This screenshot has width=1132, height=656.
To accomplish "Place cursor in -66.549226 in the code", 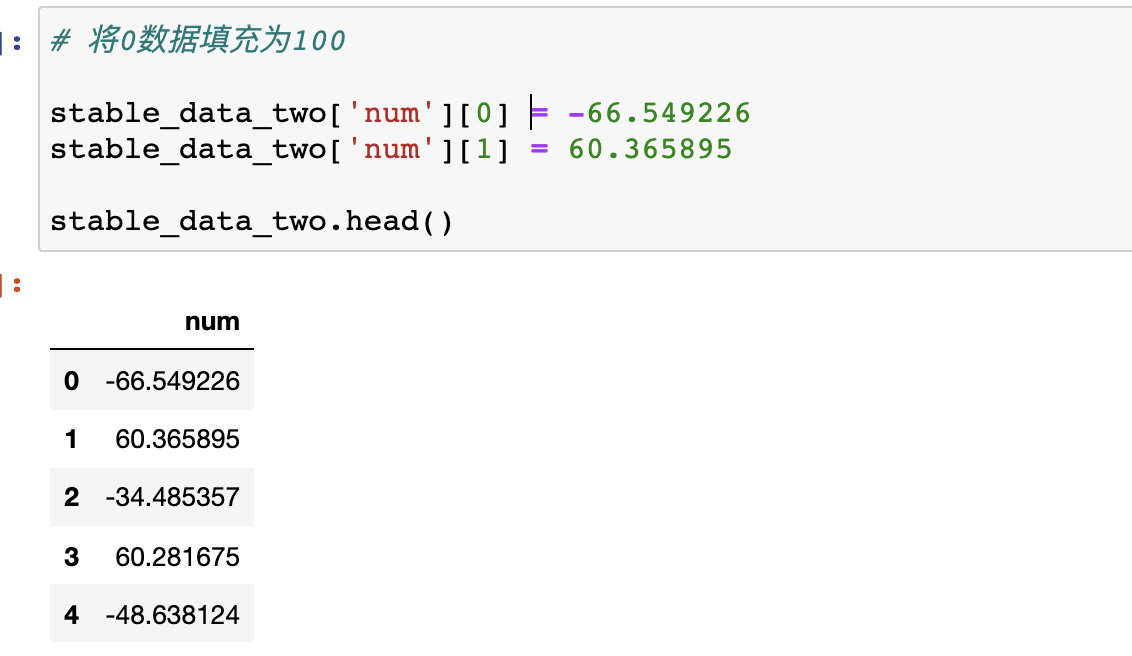I will (x=658, y=113).
